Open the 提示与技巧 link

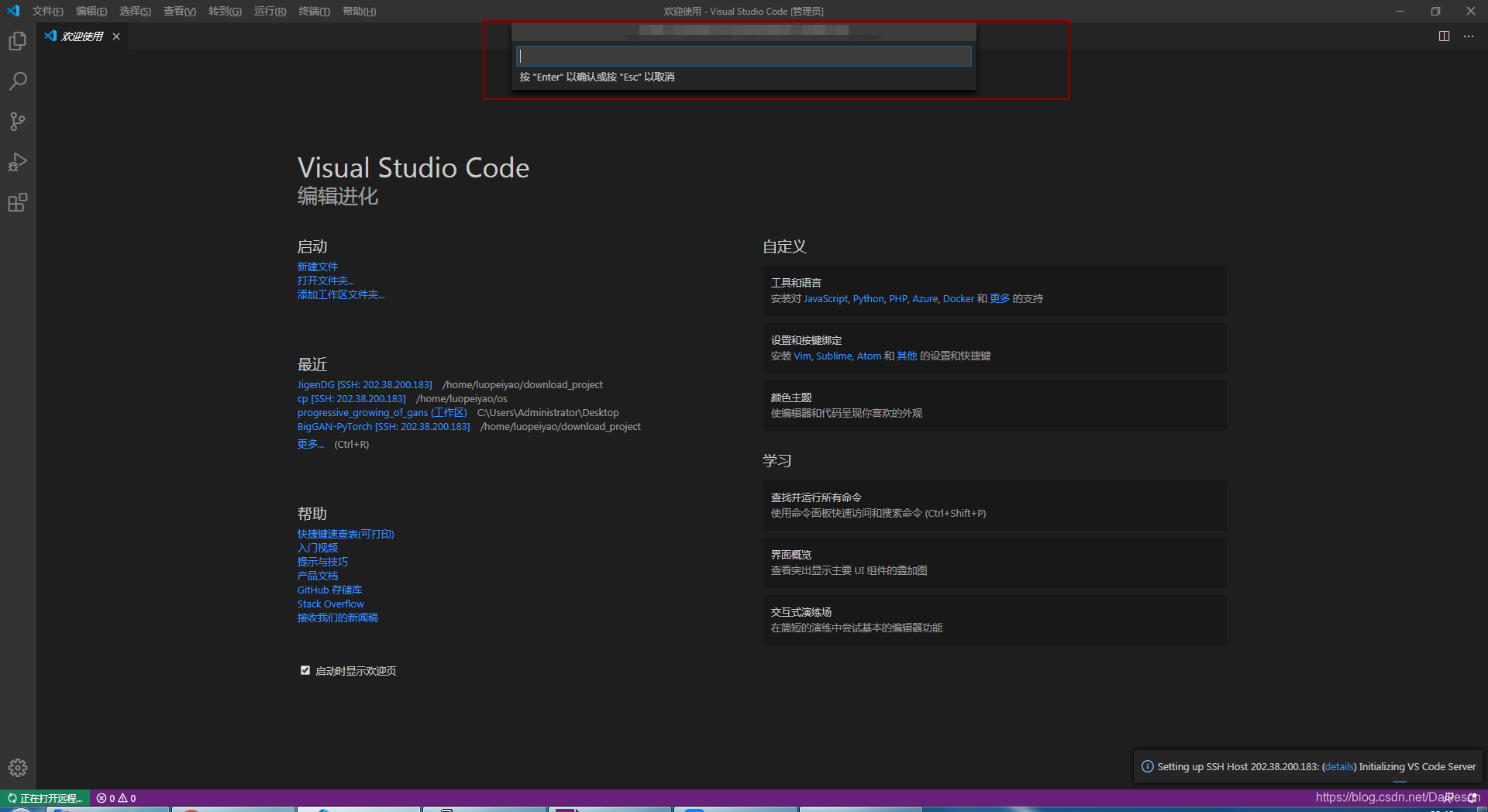[x=322, y=562]
